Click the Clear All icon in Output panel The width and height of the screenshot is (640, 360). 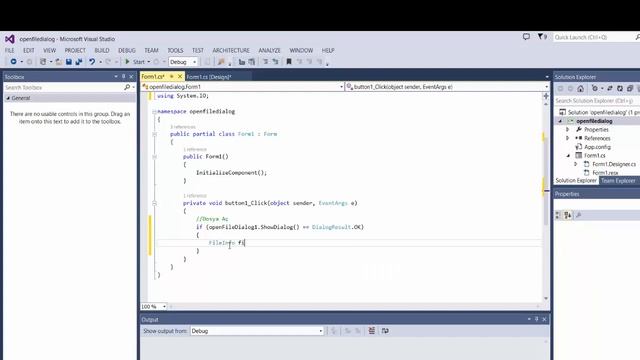[371, 331]
